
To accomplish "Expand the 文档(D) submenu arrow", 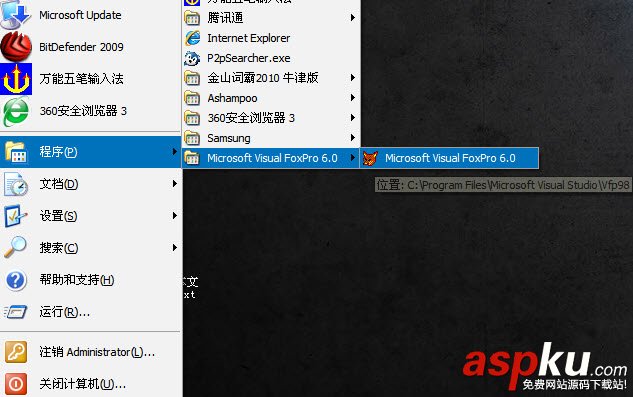I will point(174,184).
